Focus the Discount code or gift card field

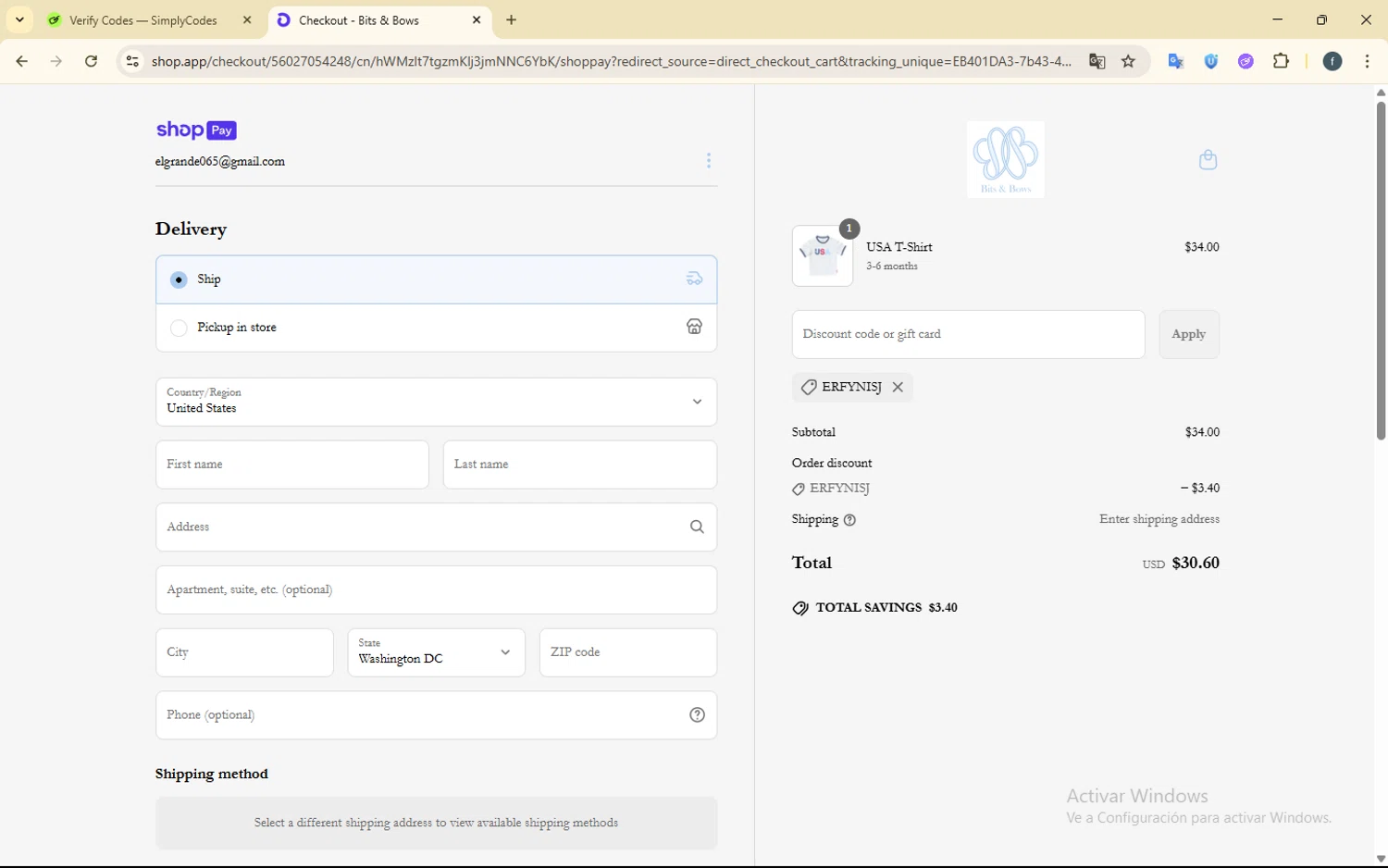(968, 334)
